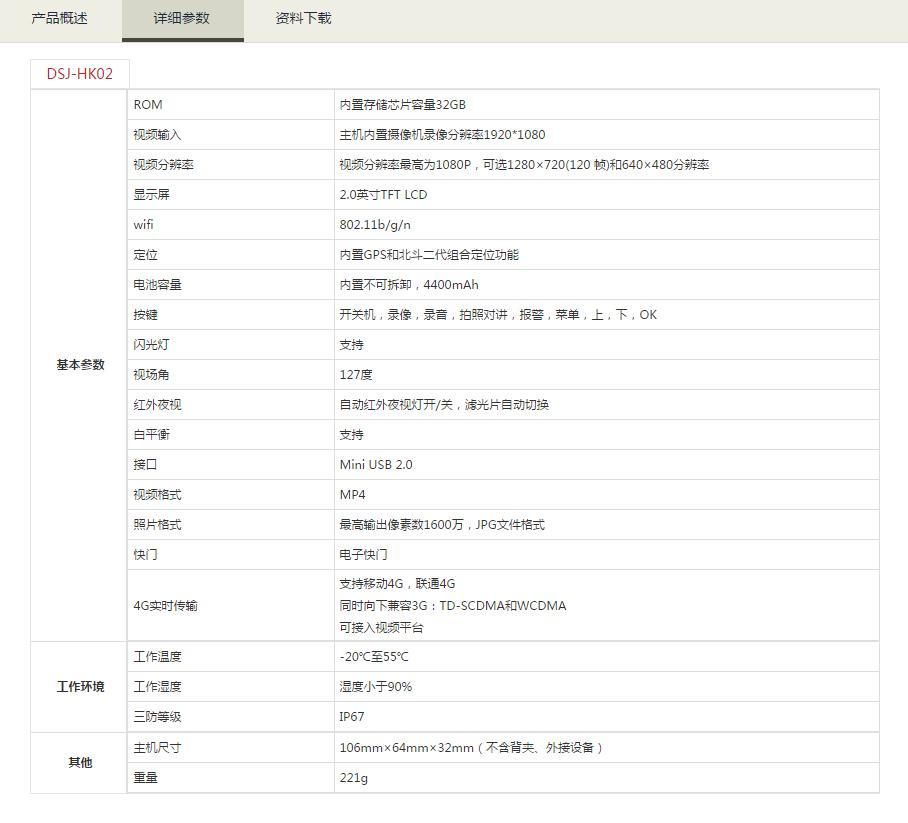Click the 127度 field of view value

(x=356, y=375)
